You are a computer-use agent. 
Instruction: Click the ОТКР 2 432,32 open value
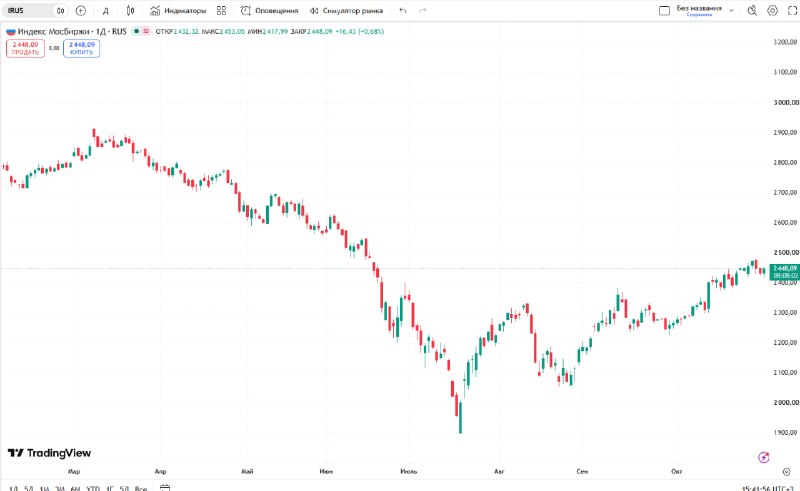[177, 32]
